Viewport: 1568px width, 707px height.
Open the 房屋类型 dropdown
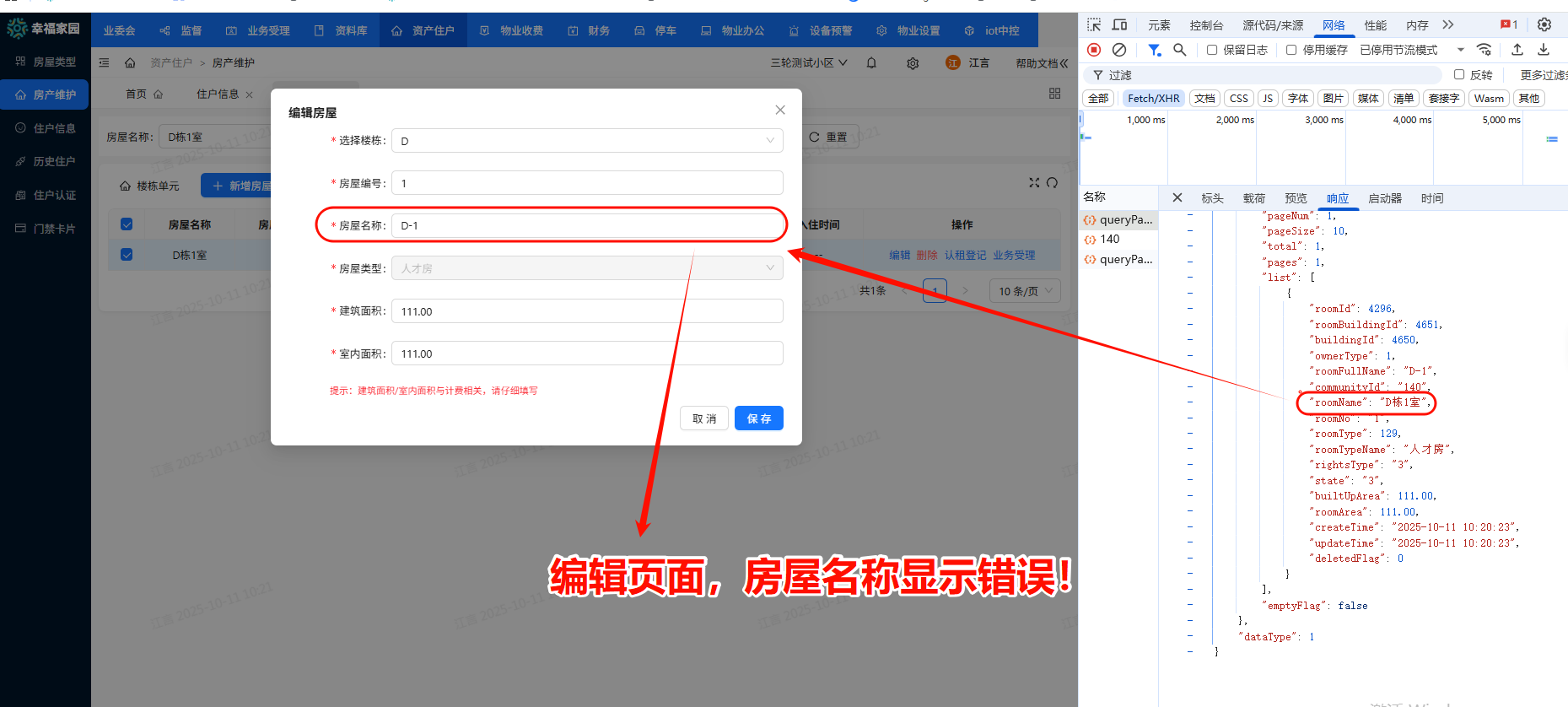coord(587,268)
